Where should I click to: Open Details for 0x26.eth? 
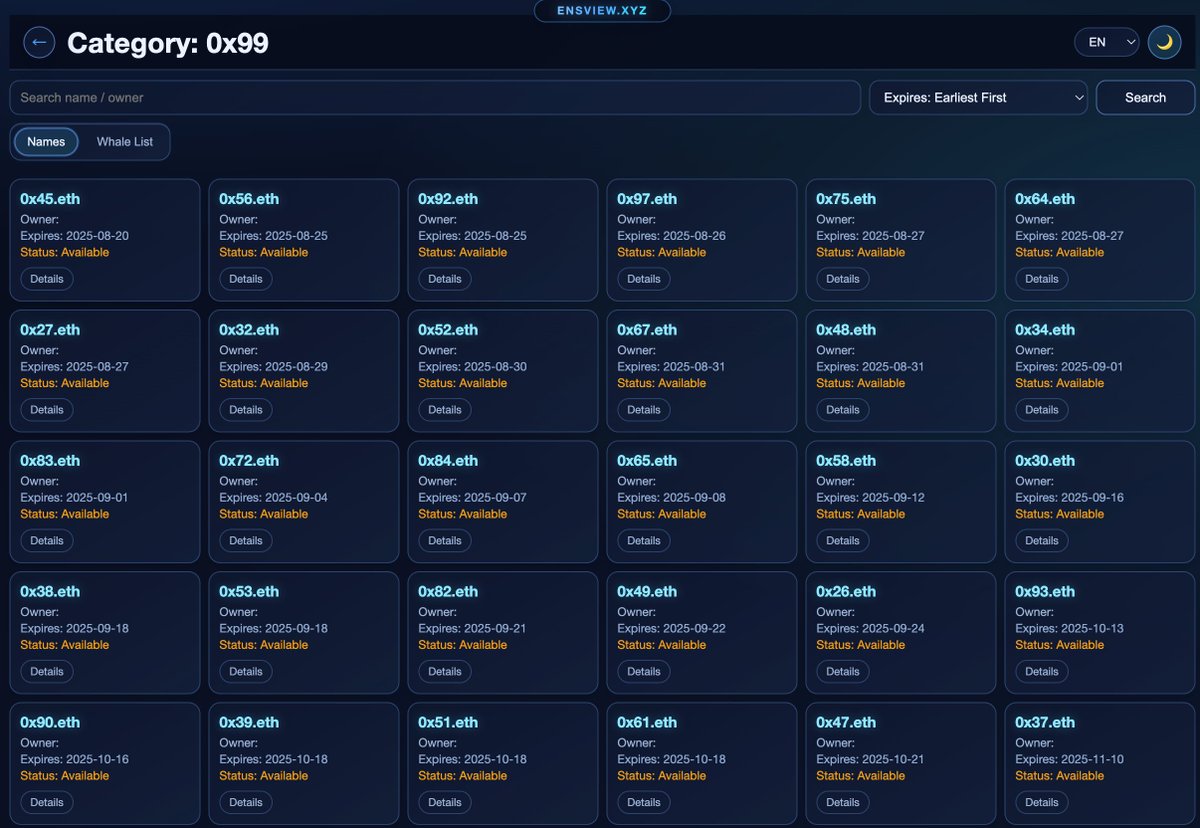843,672
